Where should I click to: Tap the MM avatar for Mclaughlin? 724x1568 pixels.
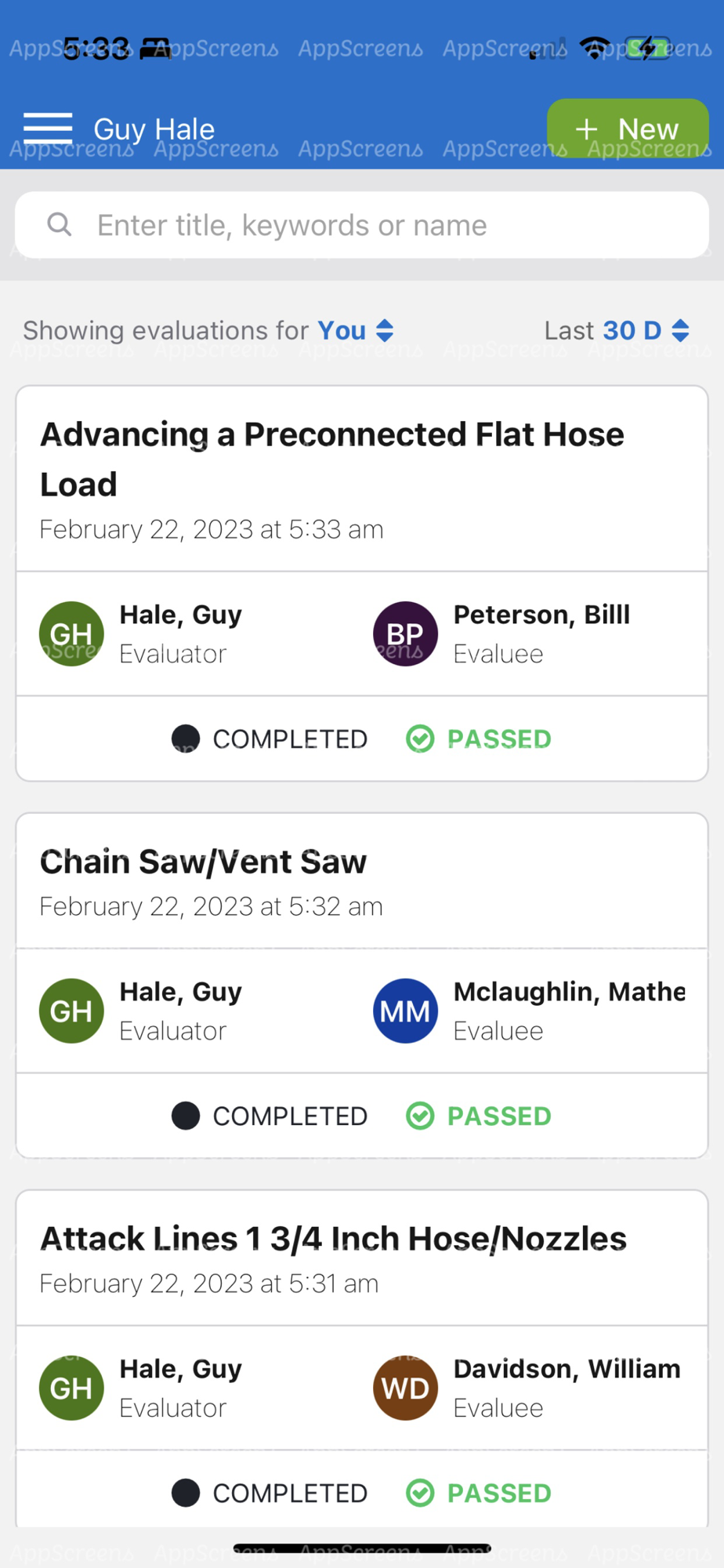pyautogui.click(x=405, y=1011)
